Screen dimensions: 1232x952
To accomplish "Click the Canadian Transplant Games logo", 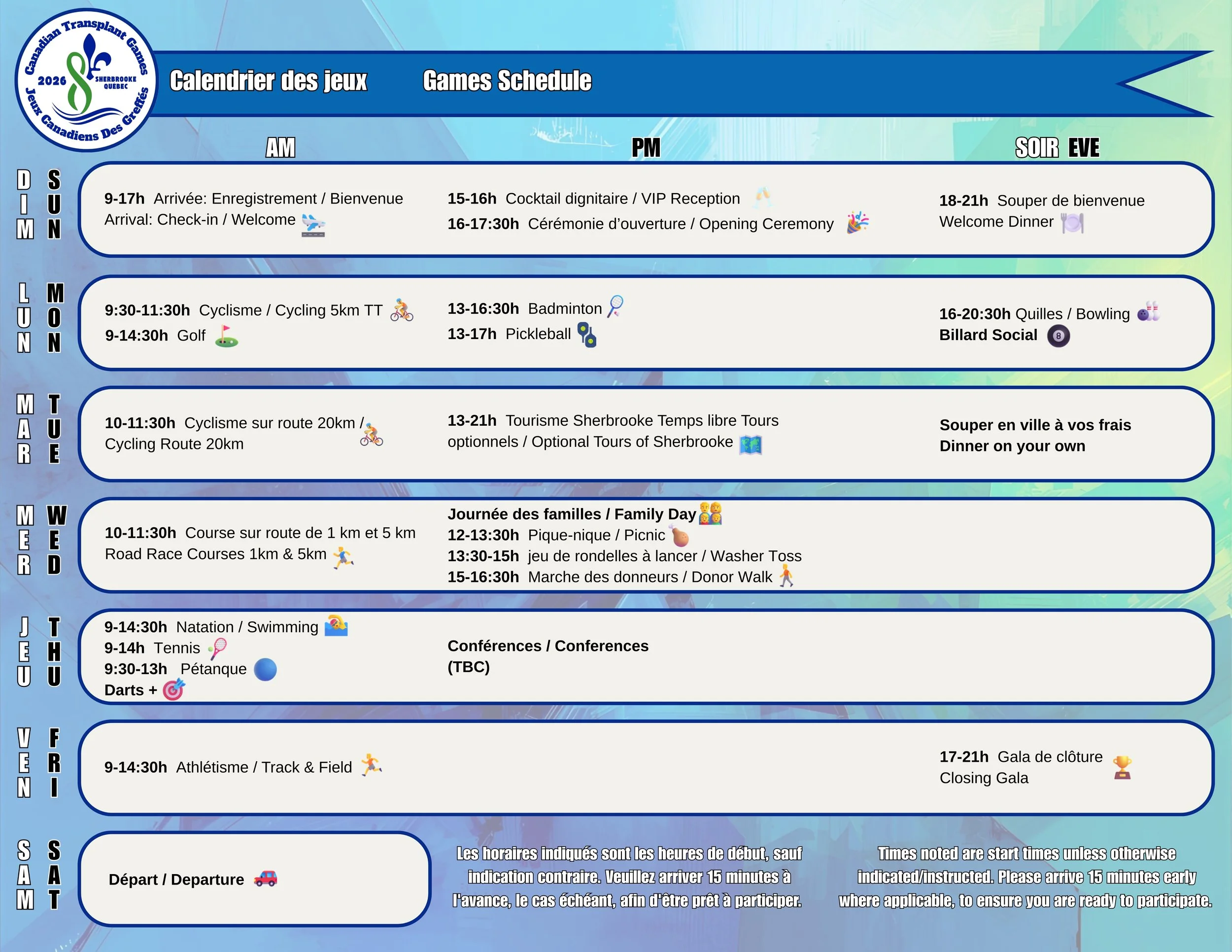I will [x=86, y=80].
